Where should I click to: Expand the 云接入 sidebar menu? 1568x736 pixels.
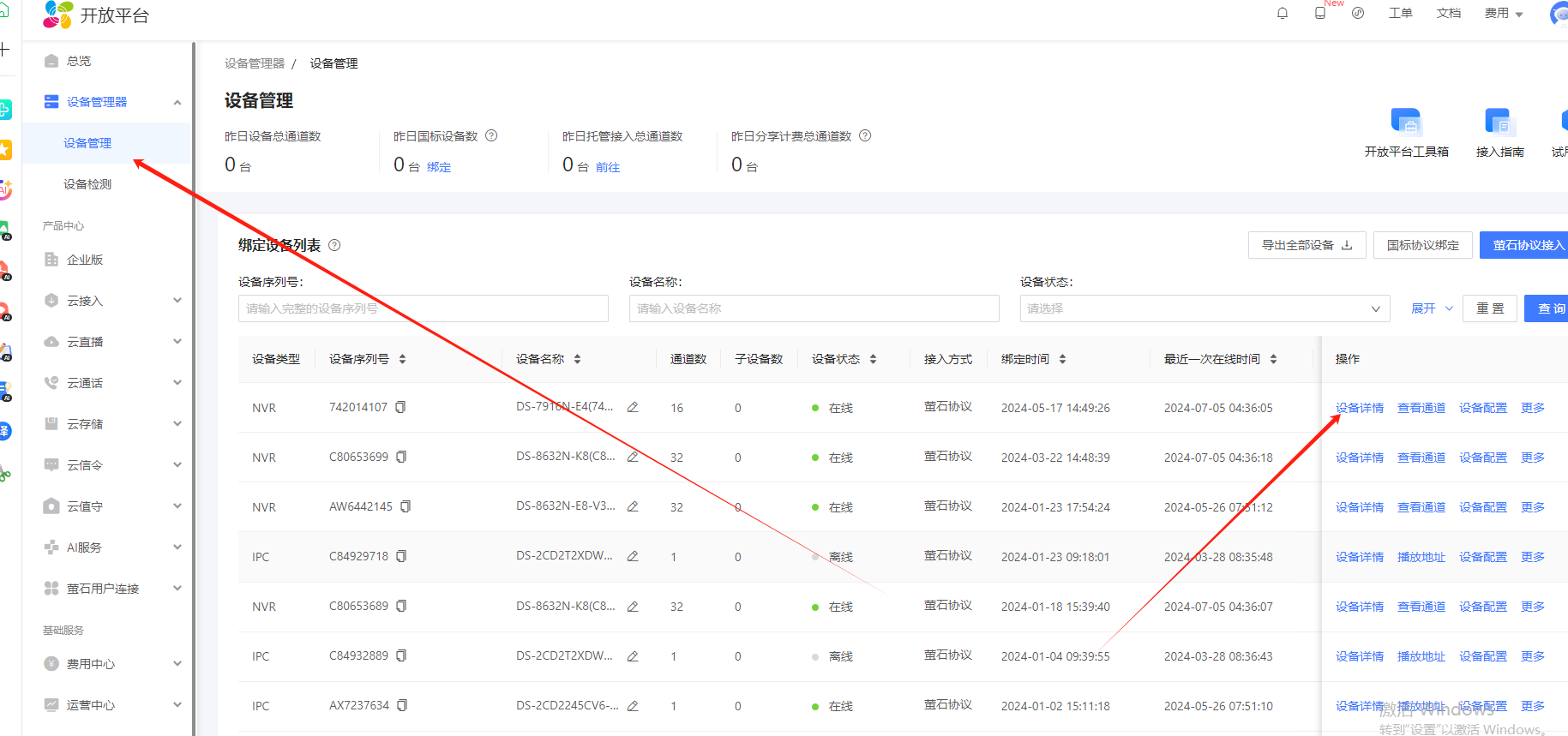[x=177, y=300]
